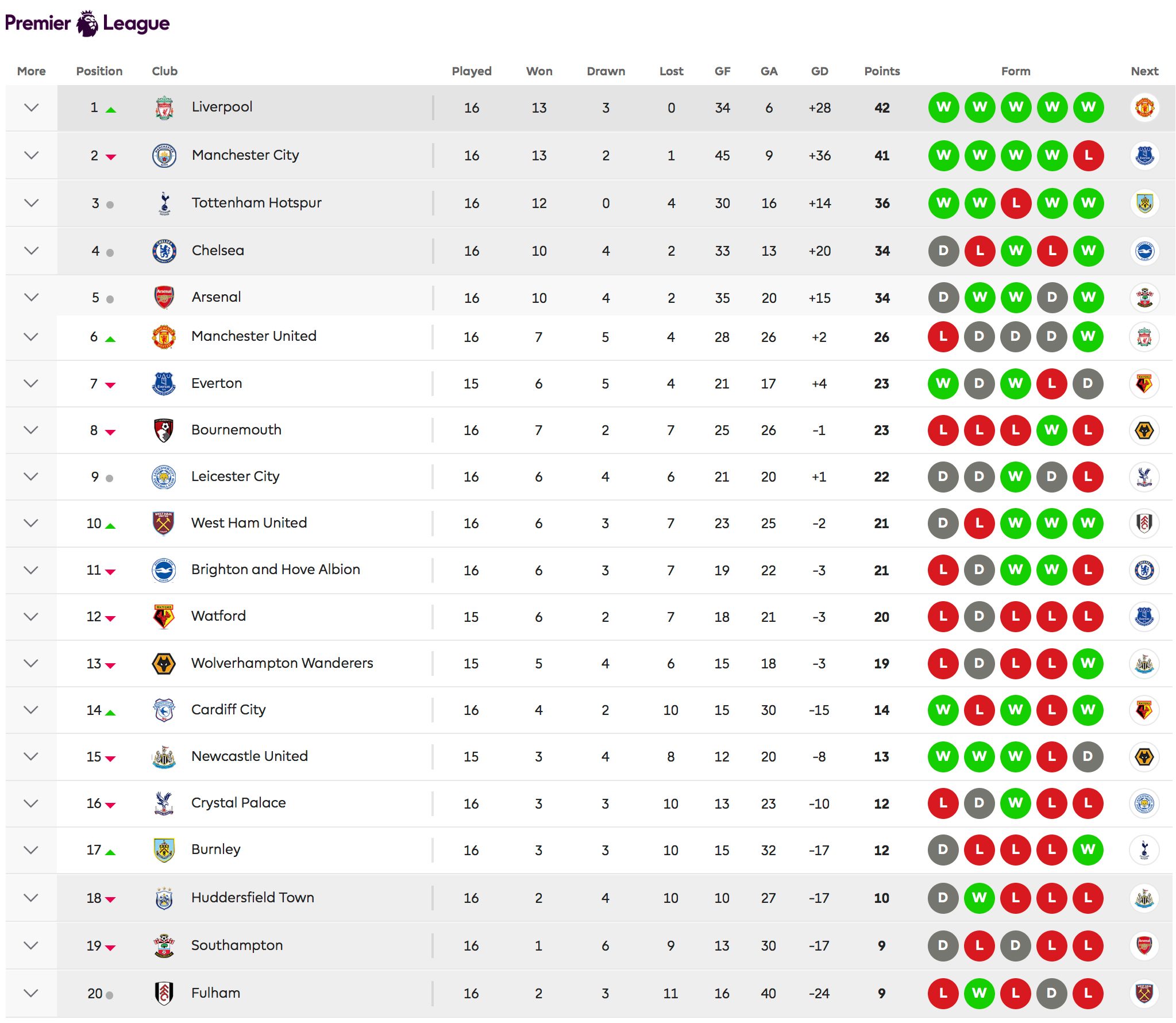Expand the Liverpool row details
1176x1023 pixels.
point(32,107)
